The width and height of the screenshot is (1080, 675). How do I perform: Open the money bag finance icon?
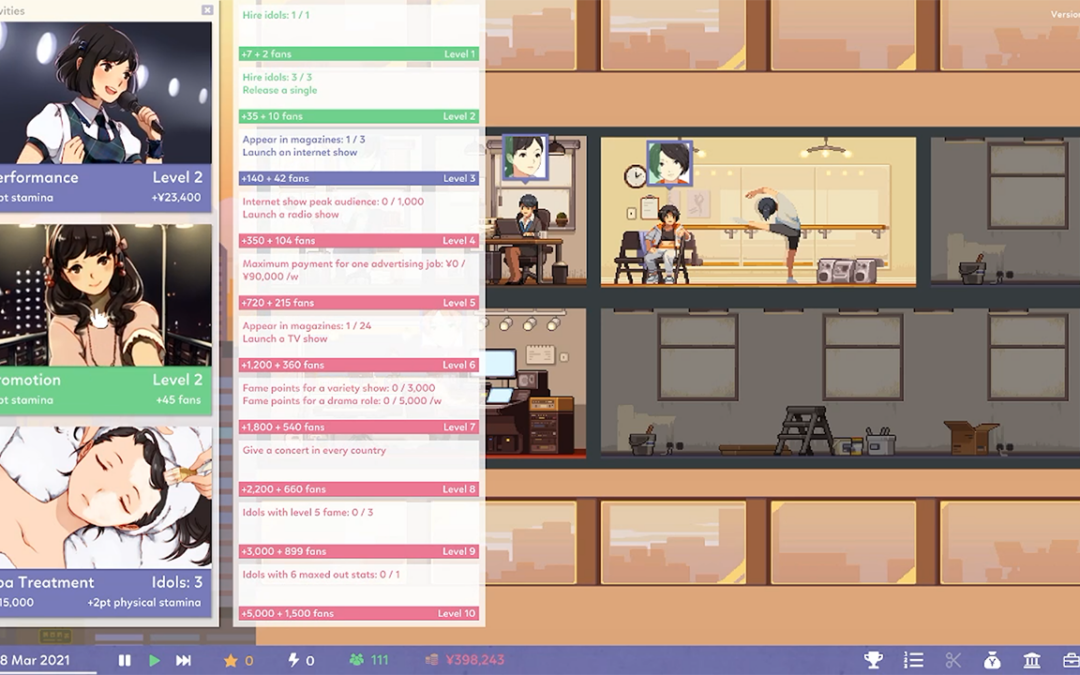992,660
